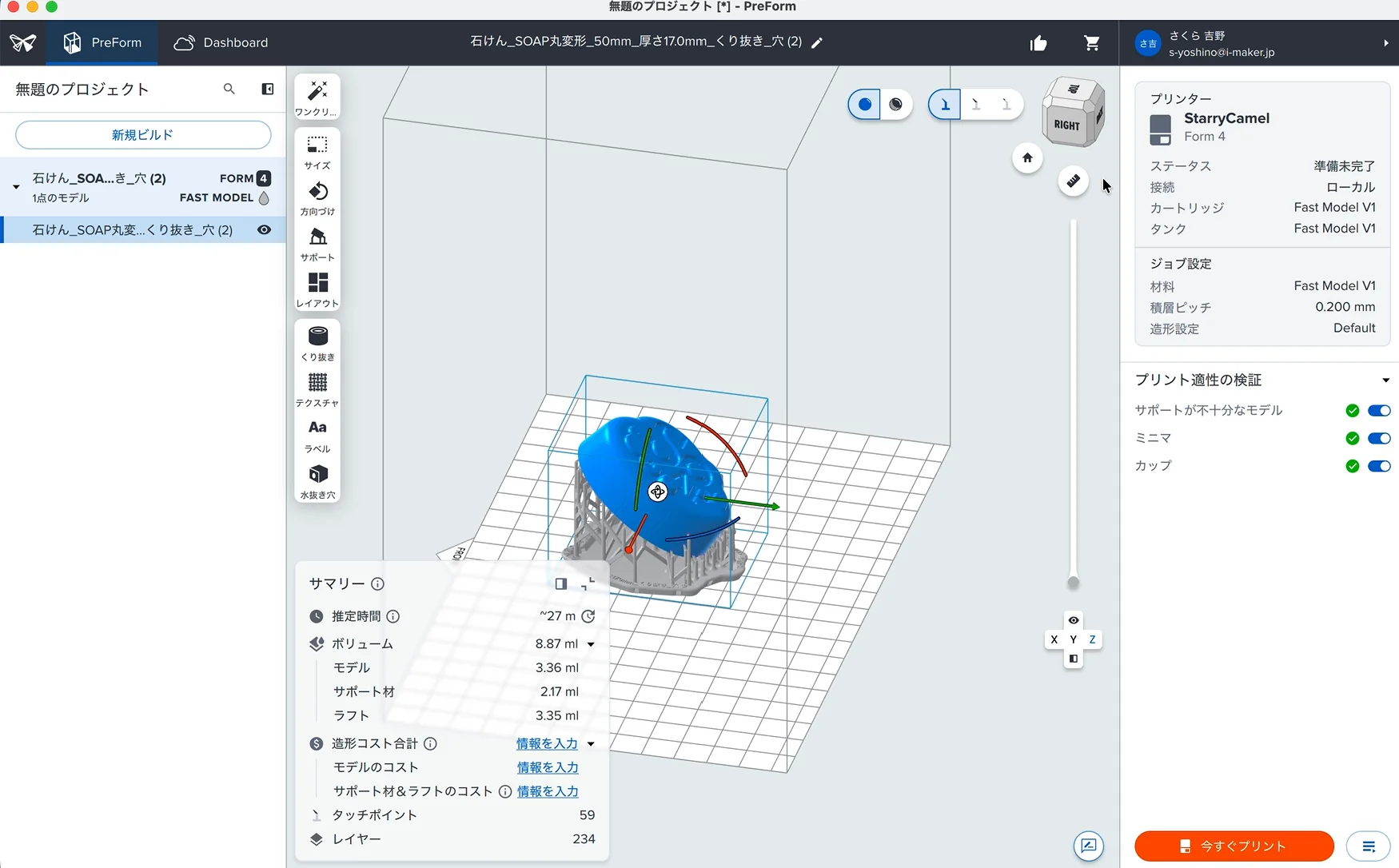This screenshot has width=1399, height=868.
Task: Select solid shaded view mode
Action: click(x=864, y=104)
